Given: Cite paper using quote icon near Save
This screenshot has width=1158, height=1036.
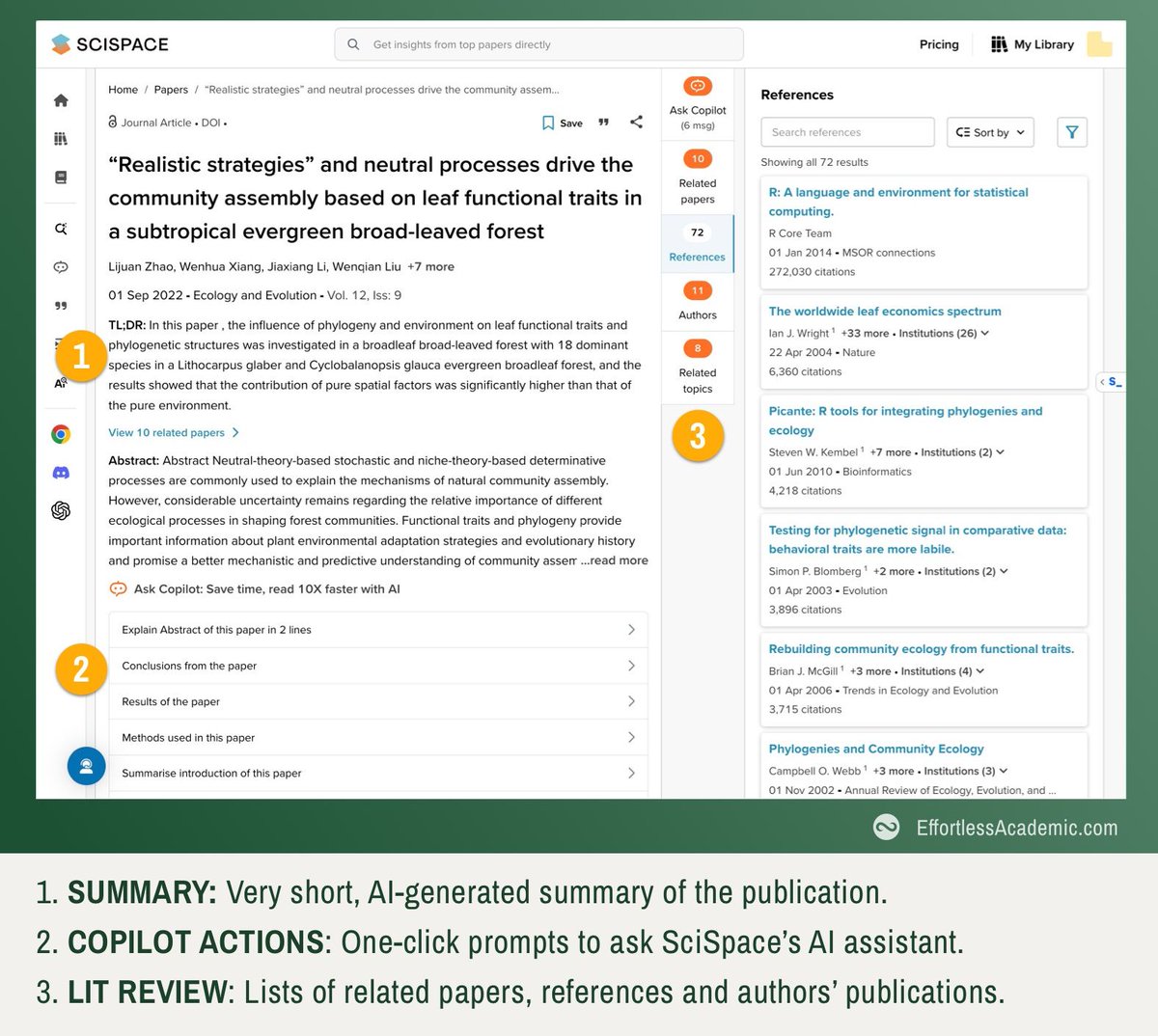Looking at the screenshot, I should point(604,123).
